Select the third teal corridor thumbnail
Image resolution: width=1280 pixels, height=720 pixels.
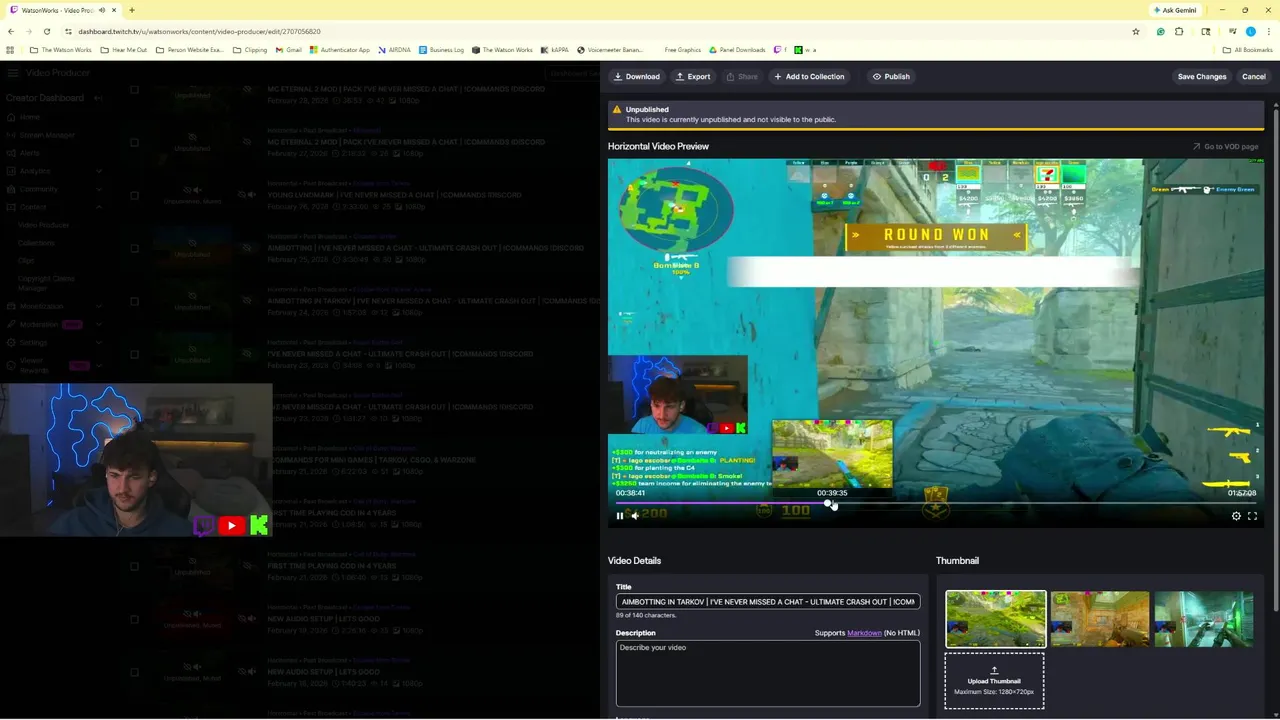click(1203, 619)
